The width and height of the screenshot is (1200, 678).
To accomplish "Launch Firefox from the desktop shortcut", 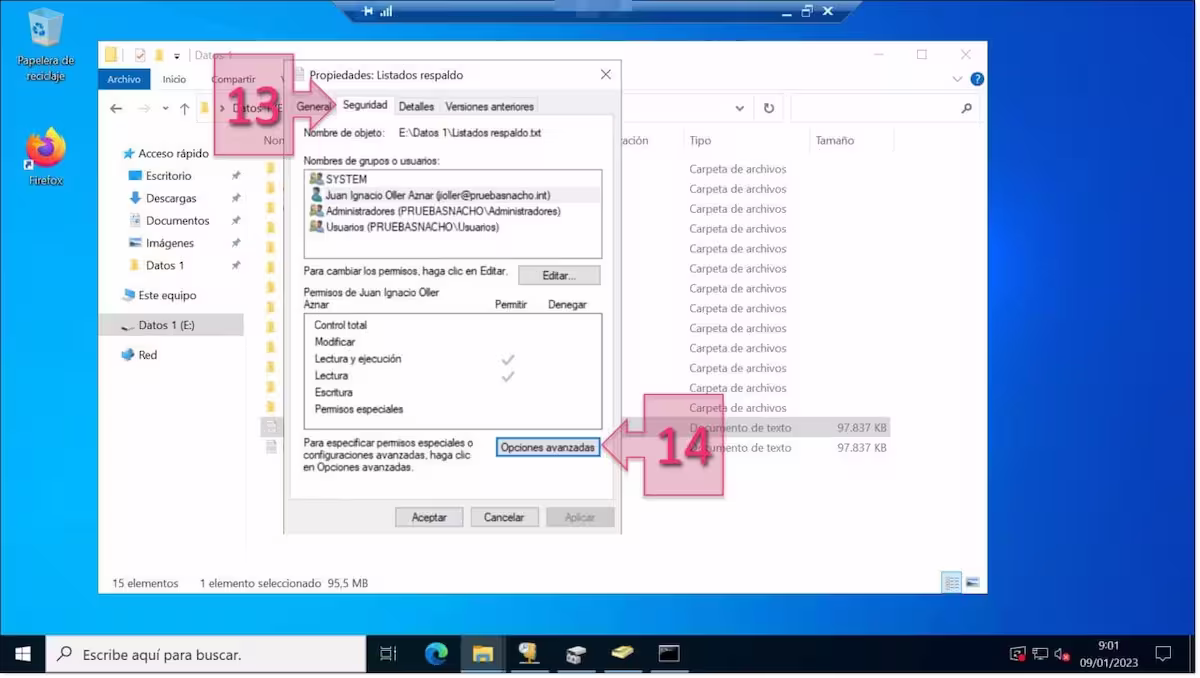I will coord(46,157).
